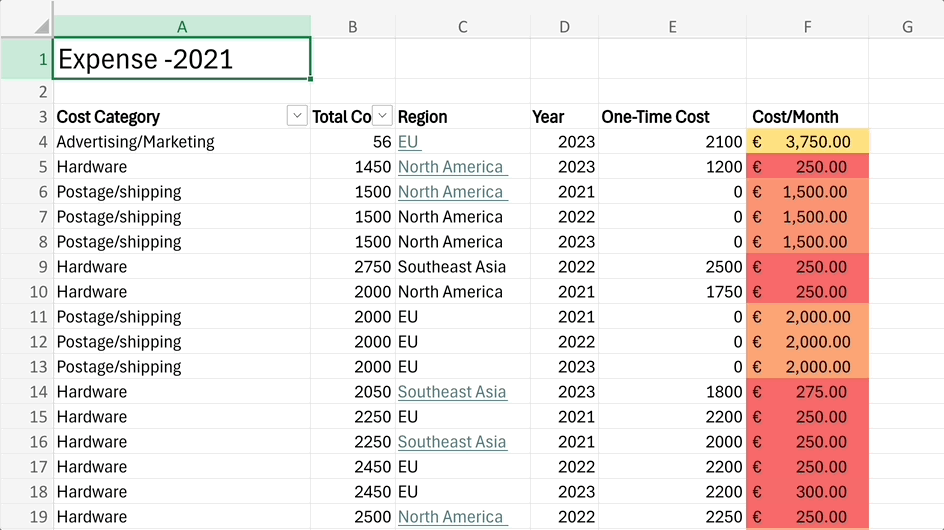Image resolution: width=944 pixels, height=530 pixels.
Task: Follow the Southeast Asia link in row 16
Action: pos(452,442)
